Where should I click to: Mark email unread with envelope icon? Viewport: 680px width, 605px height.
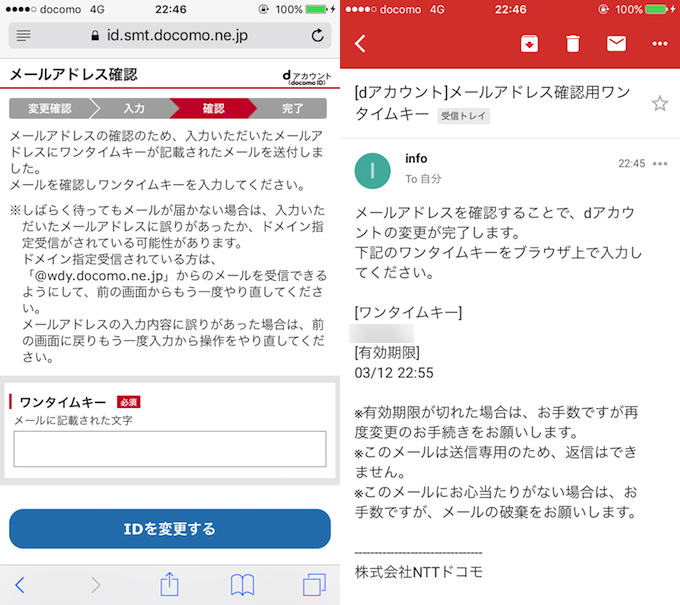(x=616, y=44)
